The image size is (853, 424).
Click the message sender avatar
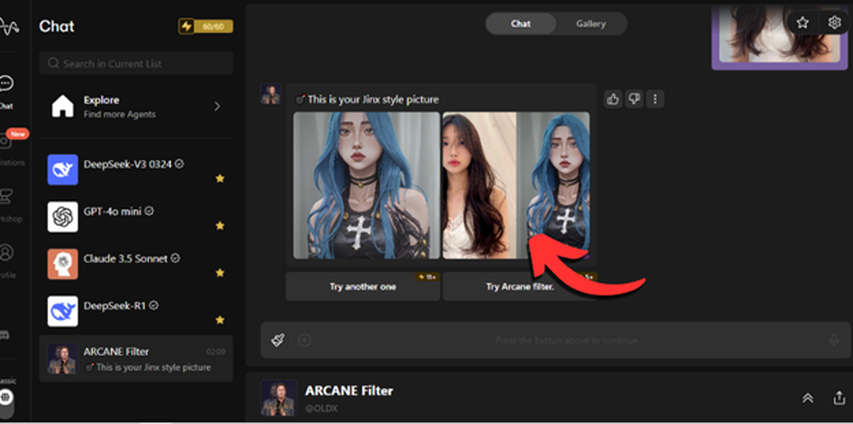[x=271, y=94]
